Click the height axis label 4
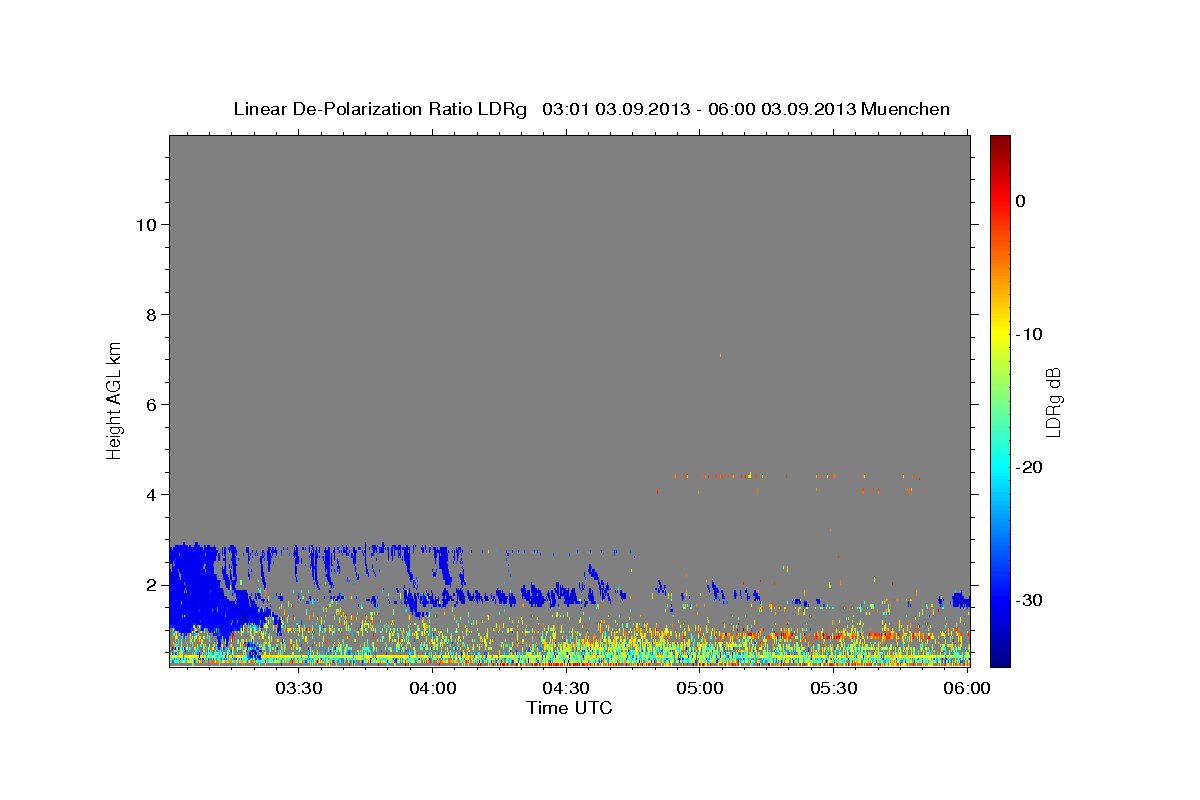Viewport: 1200px width, 800px height. 151,494
